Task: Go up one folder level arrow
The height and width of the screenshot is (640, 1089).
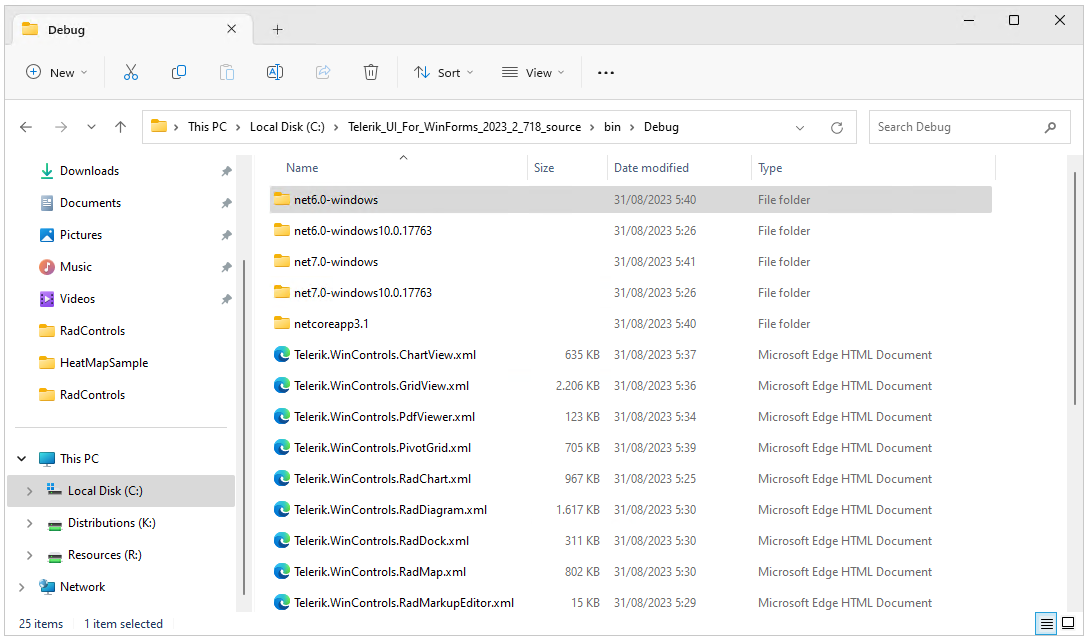Action: coord(120,127)
